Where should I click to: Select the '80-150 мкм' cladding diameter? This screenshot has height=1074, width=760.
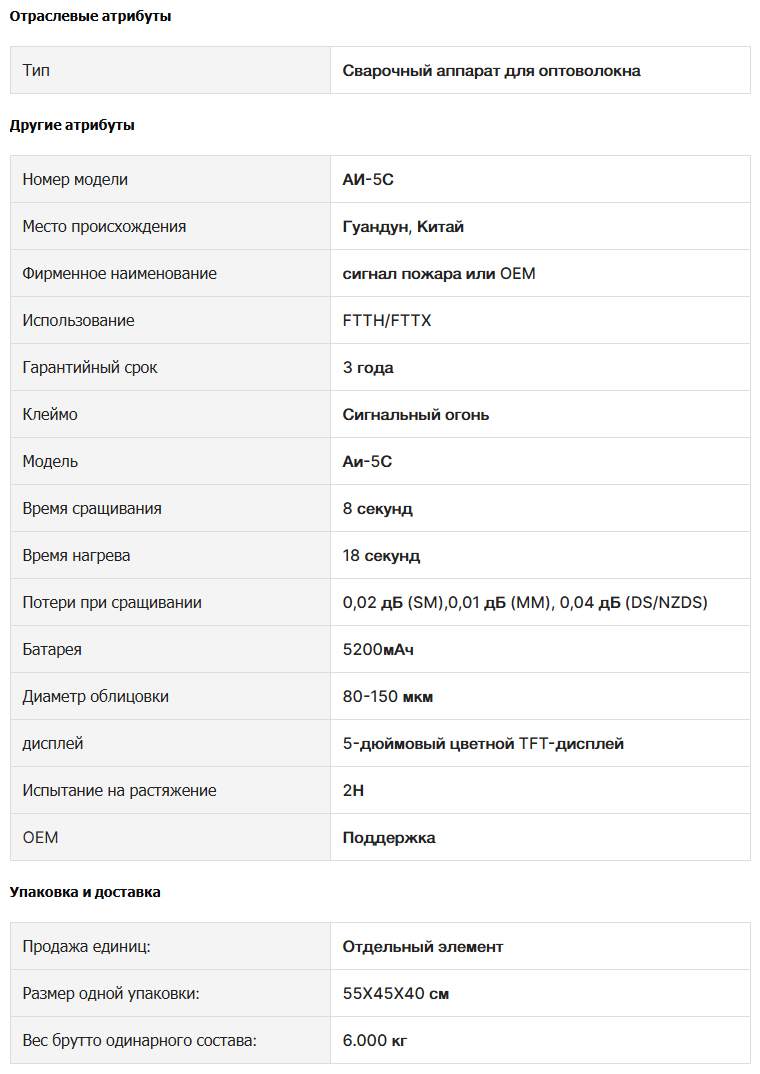click(388, 697)
